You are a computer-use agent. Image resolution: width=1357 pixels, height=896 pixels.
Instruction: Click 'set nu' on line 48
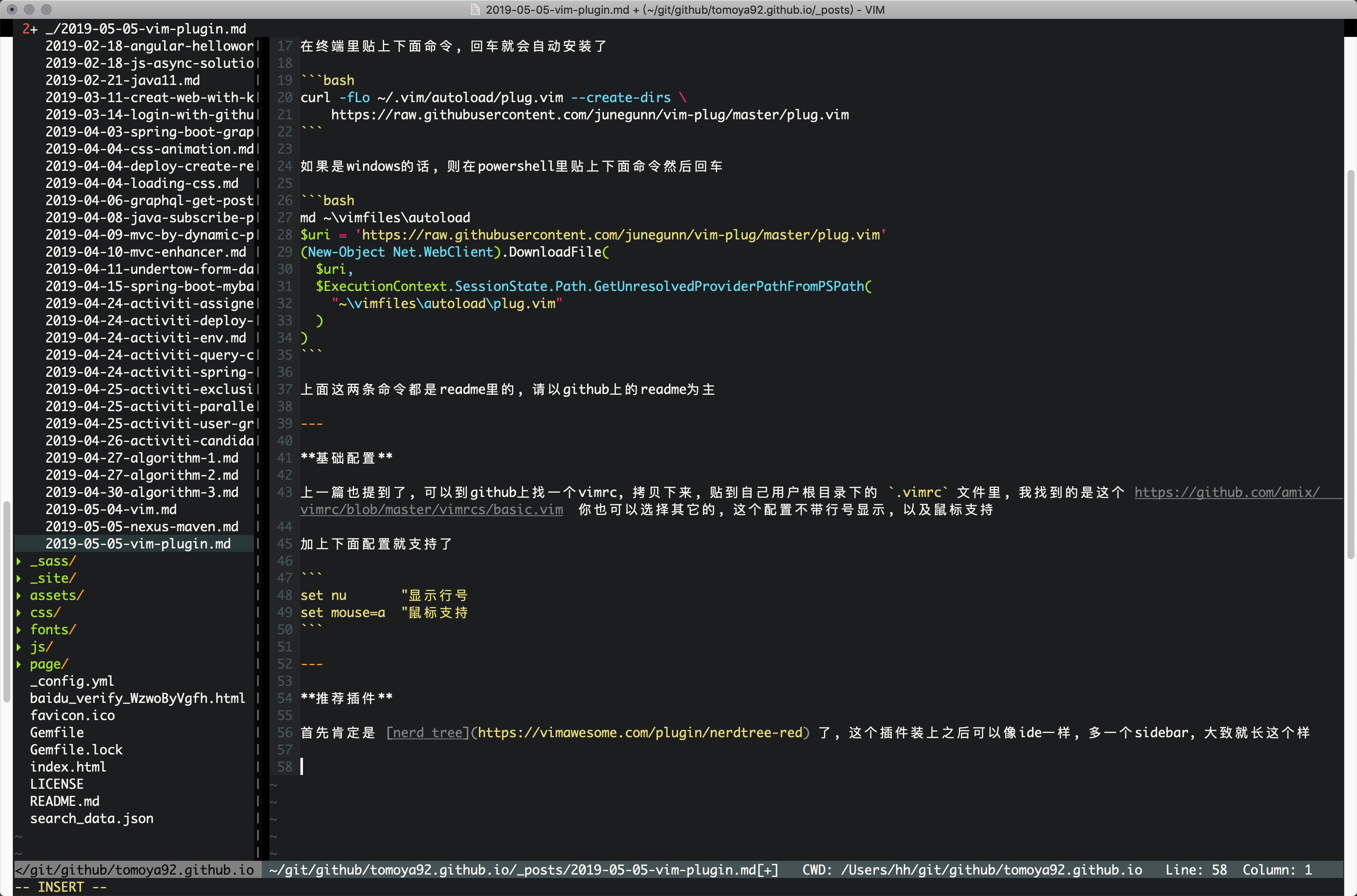click(324, 596)
